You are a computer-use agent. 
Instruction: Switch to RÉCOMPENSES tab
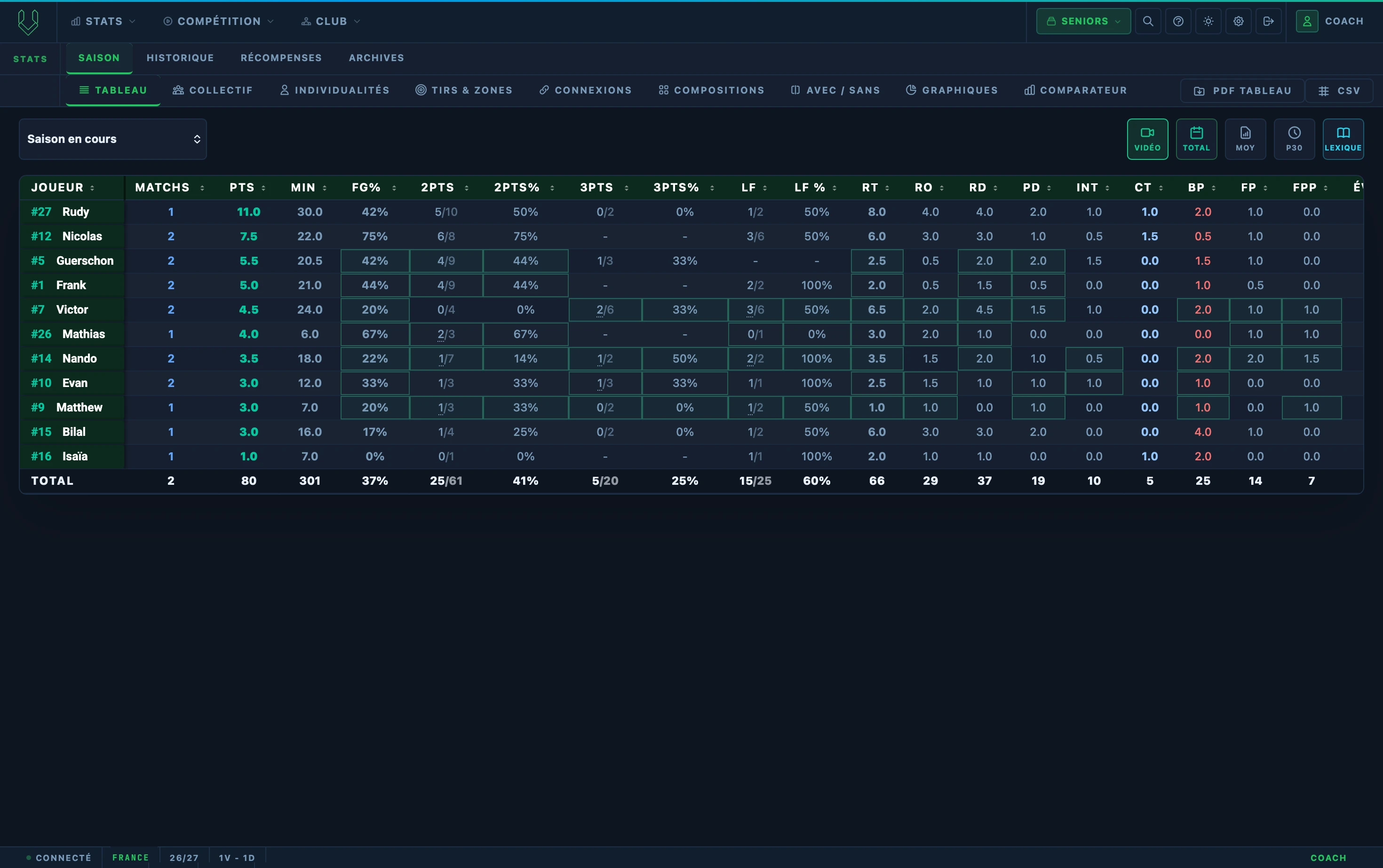[x=281, y=58]
